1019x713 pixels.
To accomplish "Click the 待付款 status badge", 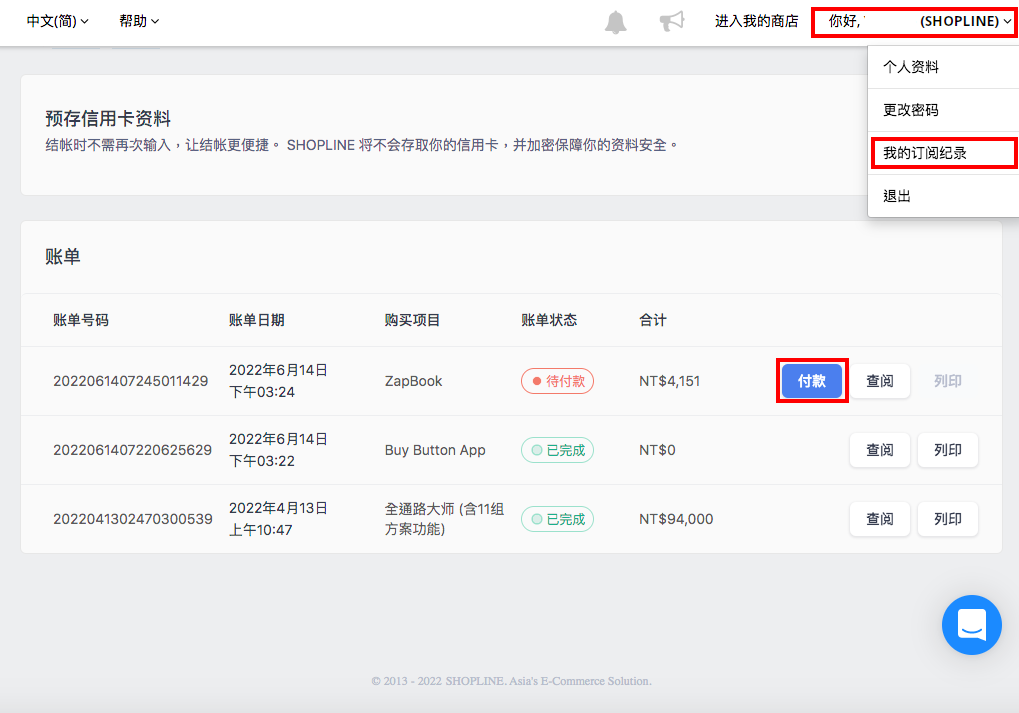I will tap(558, 381).
